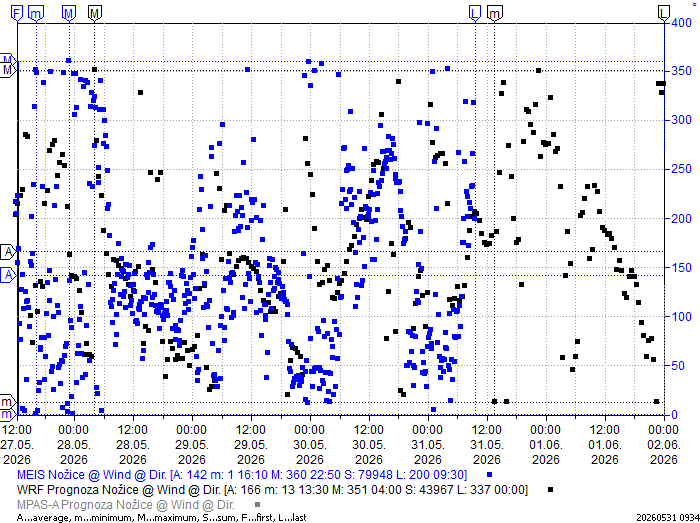Select the blue A average flag on left axis
The image size is (700, 523).
8,275
